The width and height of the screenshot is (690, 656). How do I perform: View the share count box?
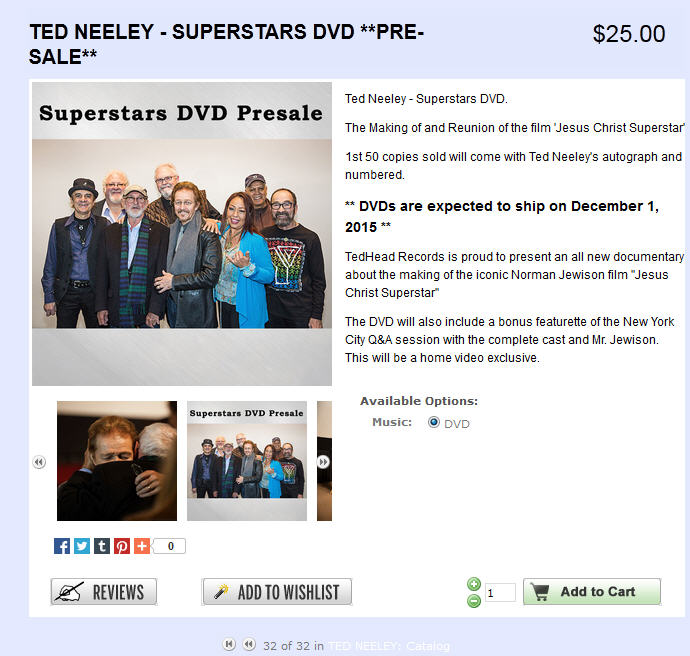point(169,546)
